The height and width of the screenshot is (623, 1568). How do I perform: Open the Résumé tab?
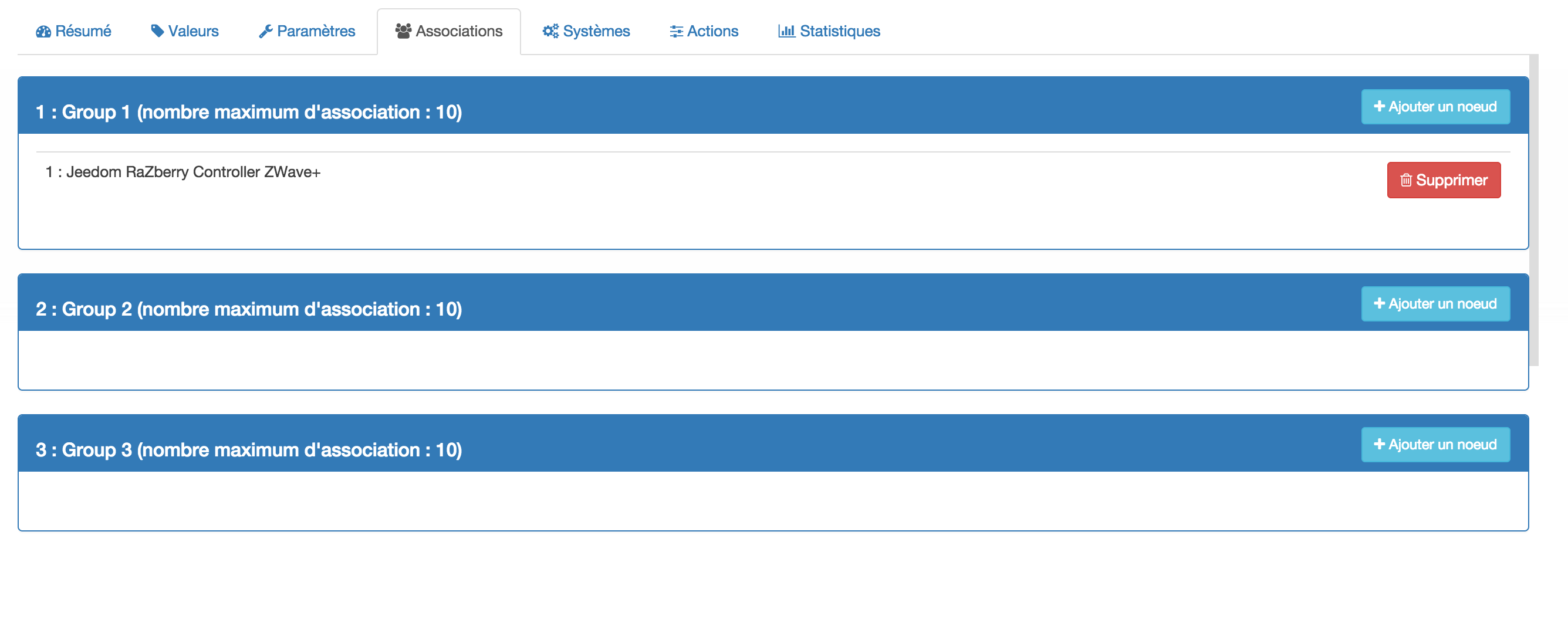point(74,31)
